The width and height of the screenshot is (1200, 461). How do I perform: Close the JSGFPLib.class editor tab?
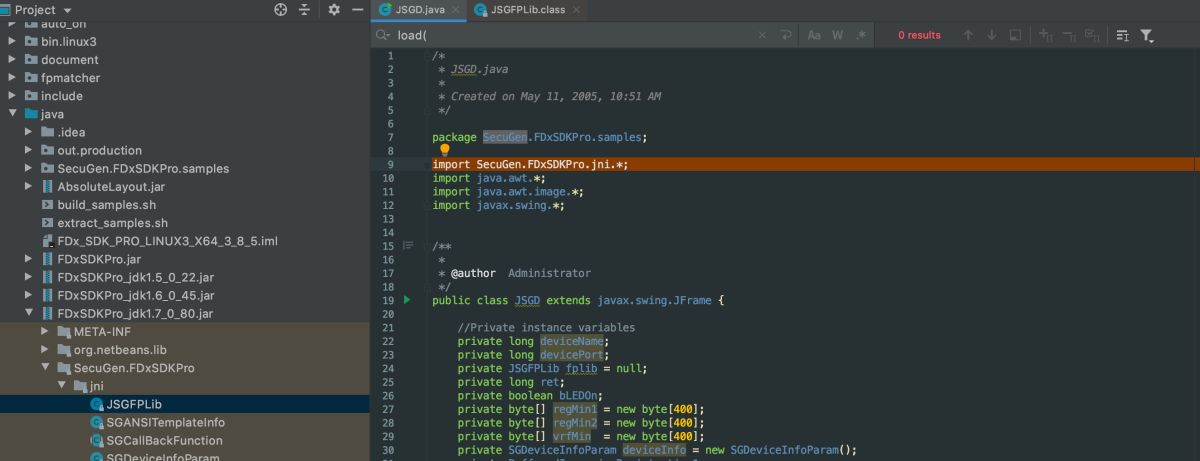point(576,10)
